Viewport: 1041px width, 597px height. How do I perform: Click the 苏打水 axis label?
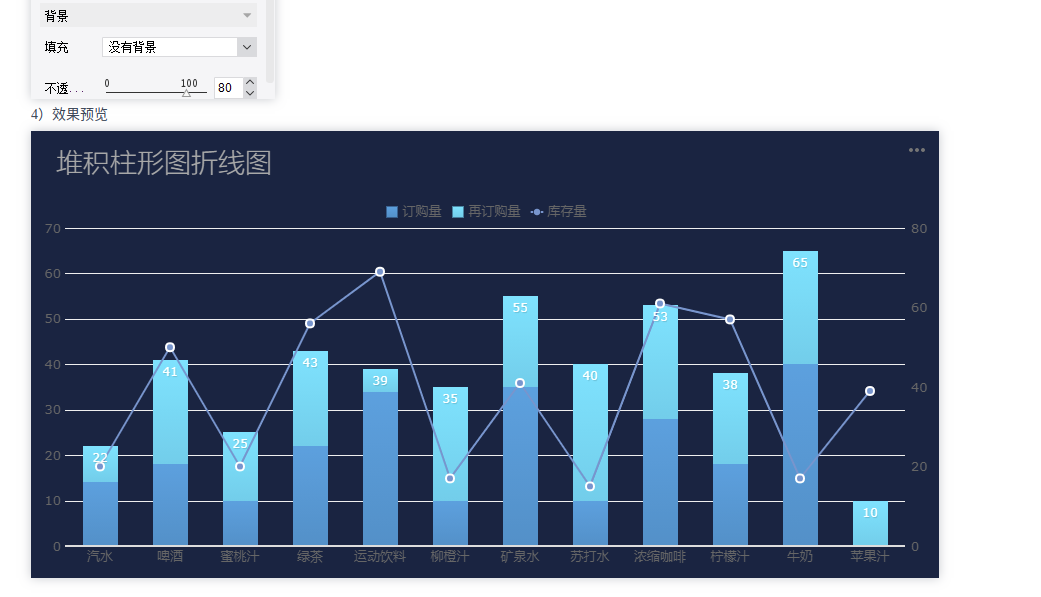[x=590, y=556]
